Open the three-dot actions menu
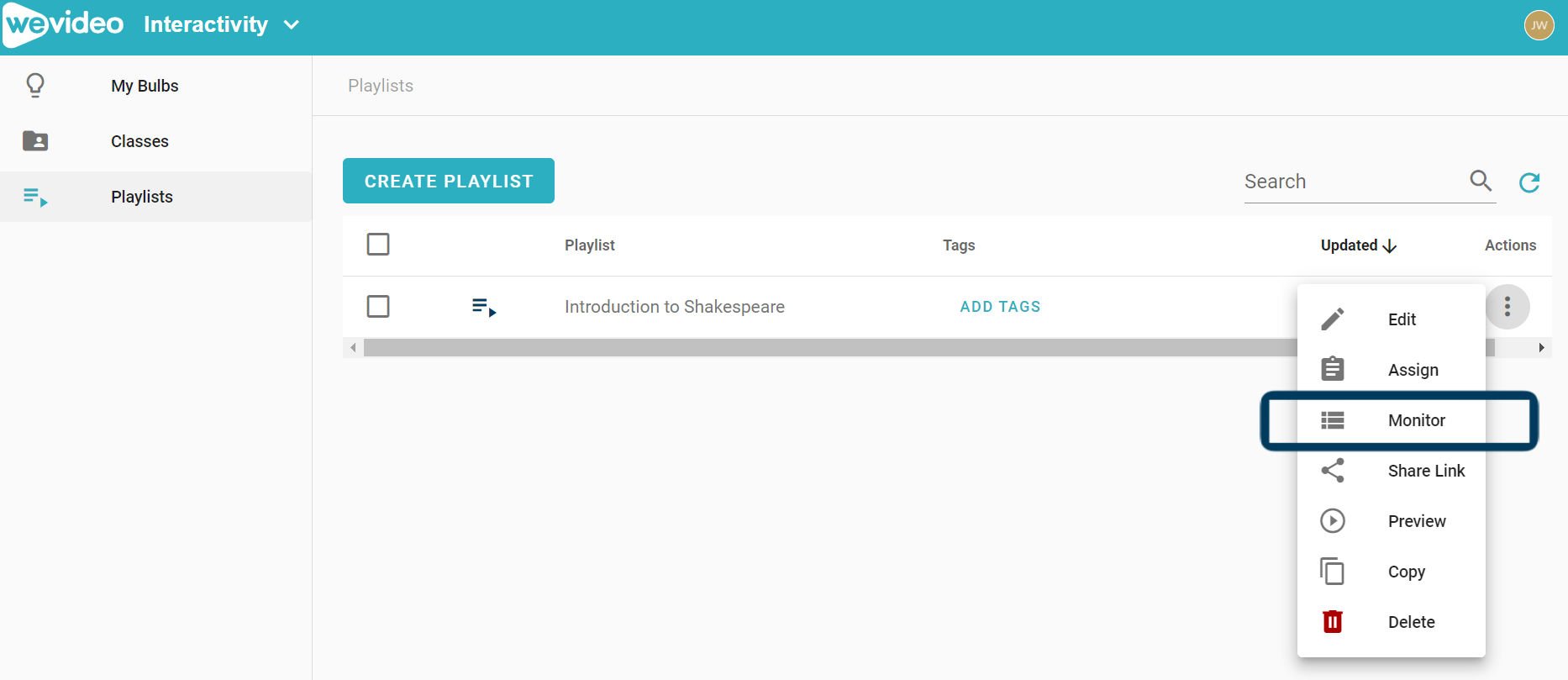This screenshot has height=680, width=1568. tap(1507, 307)
